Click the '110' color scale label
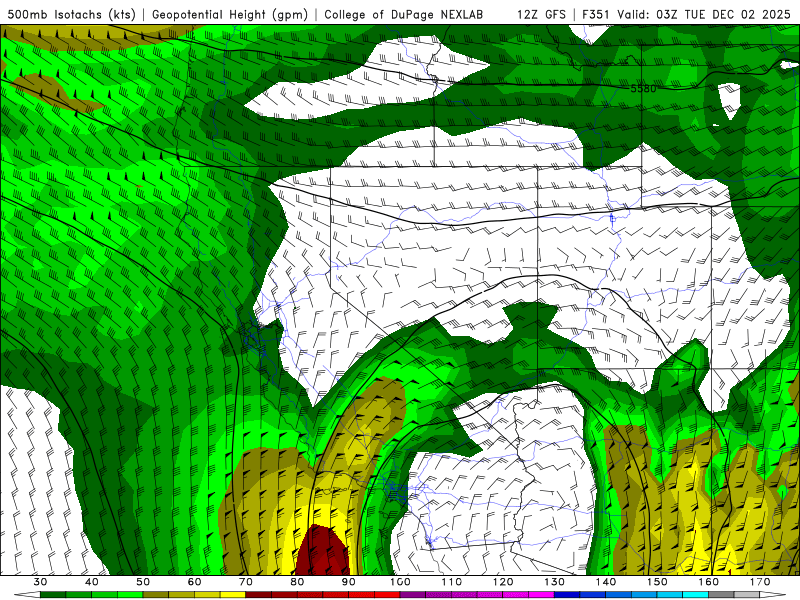800x600 pixels. (452, 582)
